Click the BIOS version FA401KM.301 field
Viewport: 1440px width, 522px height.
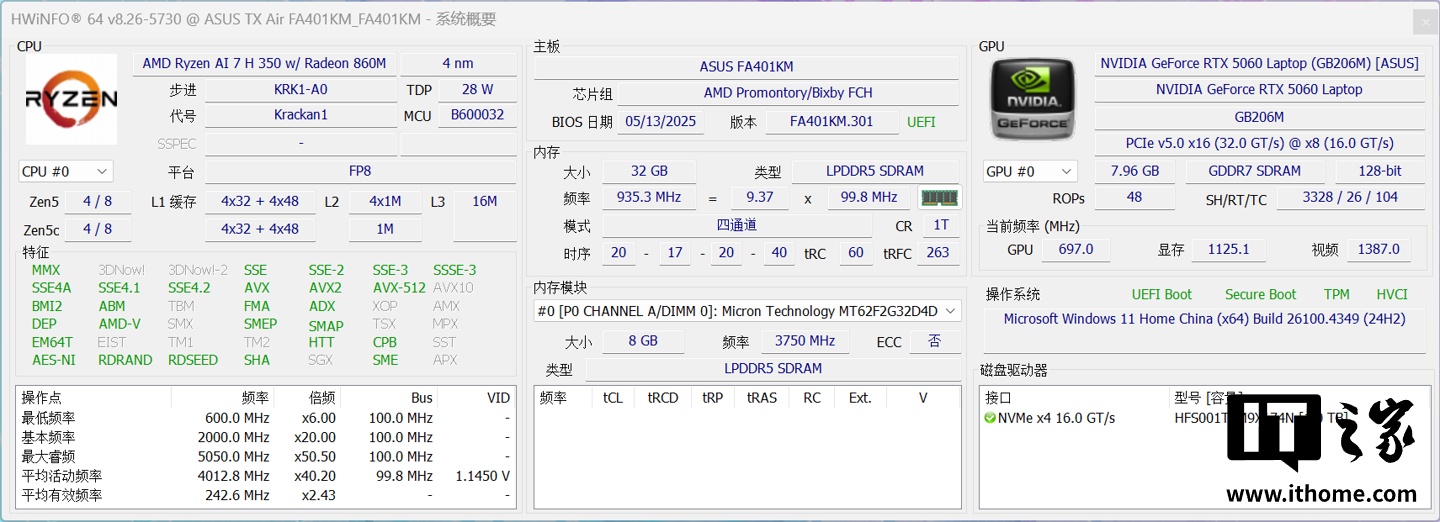point(830,122)
